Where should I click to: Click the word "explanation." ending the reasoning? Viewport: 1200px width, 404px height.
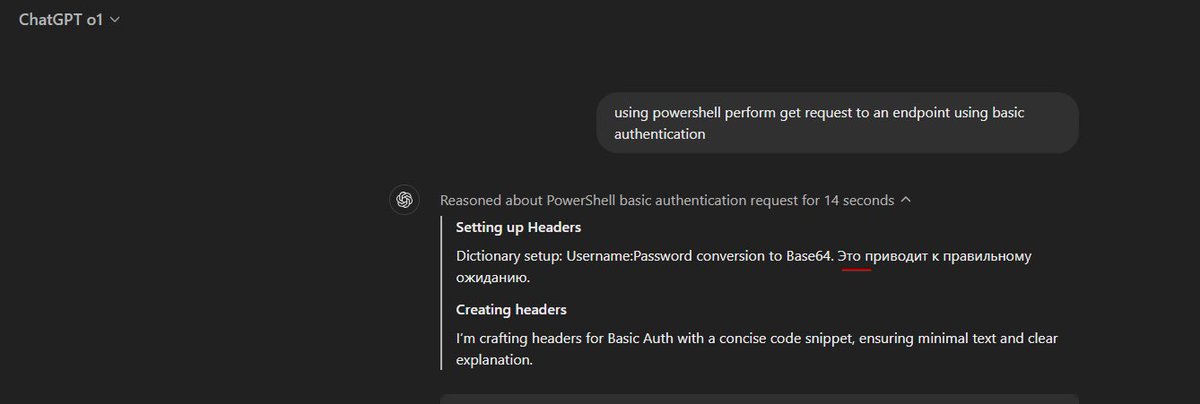pos(494,359)
